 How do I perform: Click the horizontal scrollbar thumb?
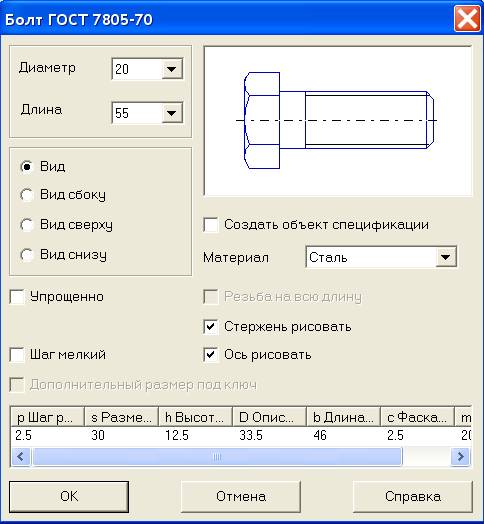point(217,456)
